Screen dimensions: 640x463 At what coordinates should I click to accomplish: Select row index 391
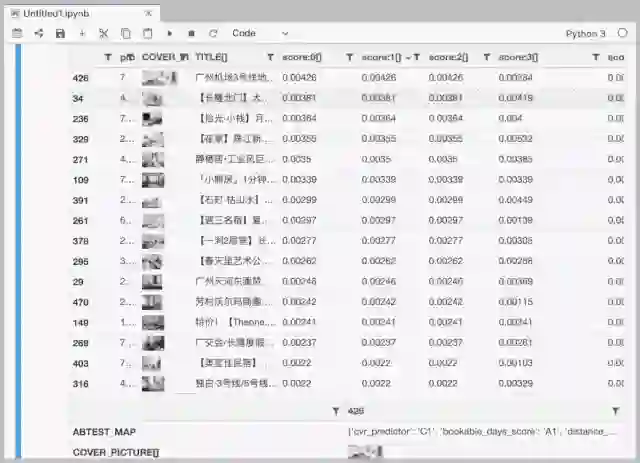coord(80,200)
